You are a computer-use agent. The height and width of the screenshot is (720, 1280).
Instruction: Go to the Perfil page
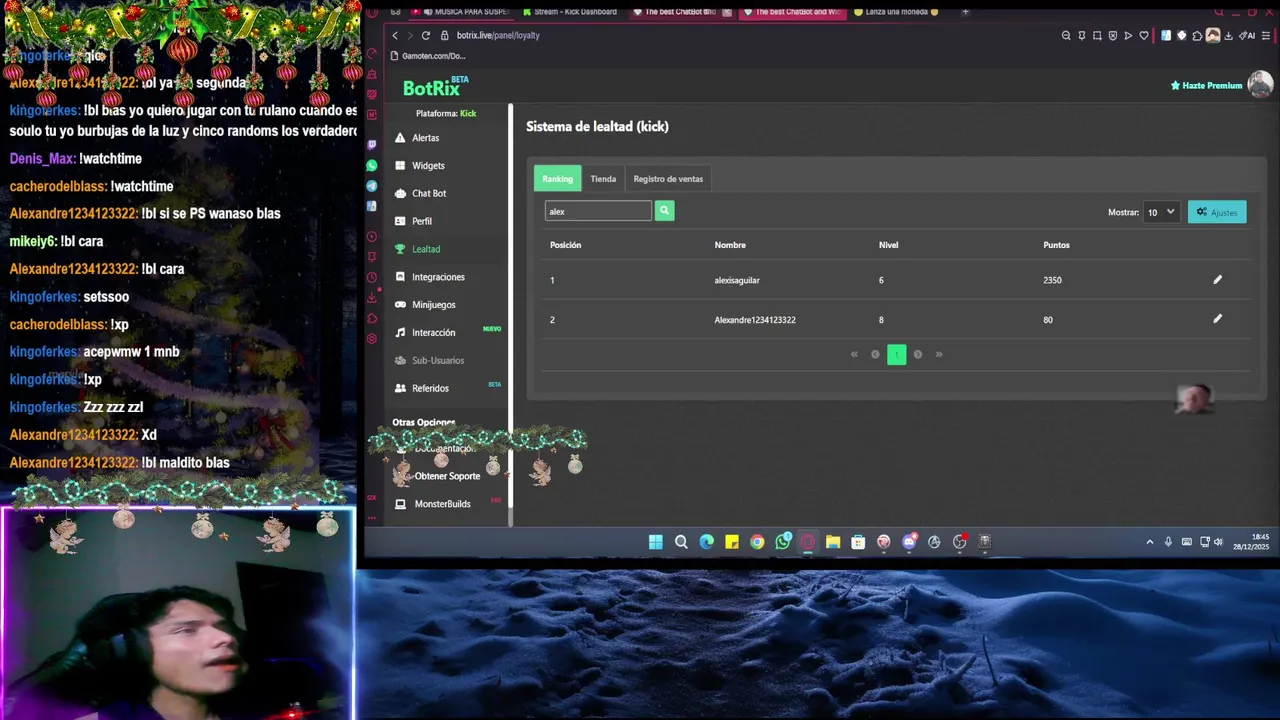(413, 221)
